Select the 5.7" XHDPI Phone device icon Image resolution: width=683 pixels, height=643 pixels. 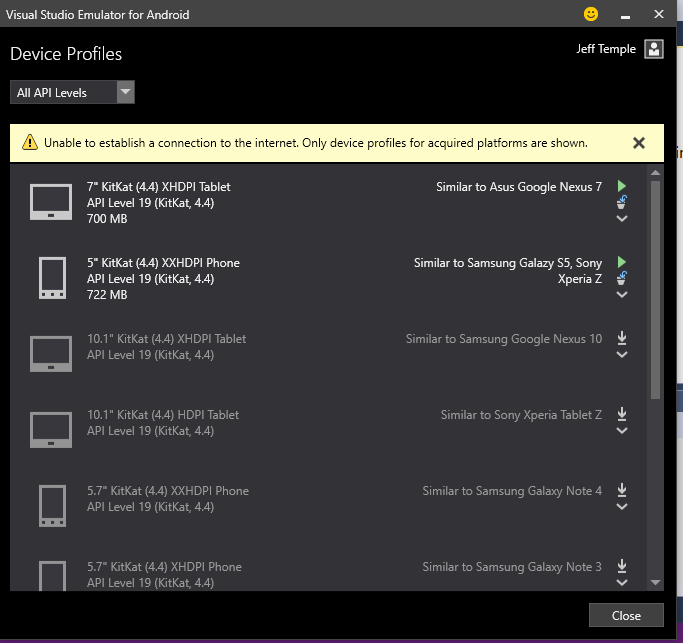click(52, 576)
